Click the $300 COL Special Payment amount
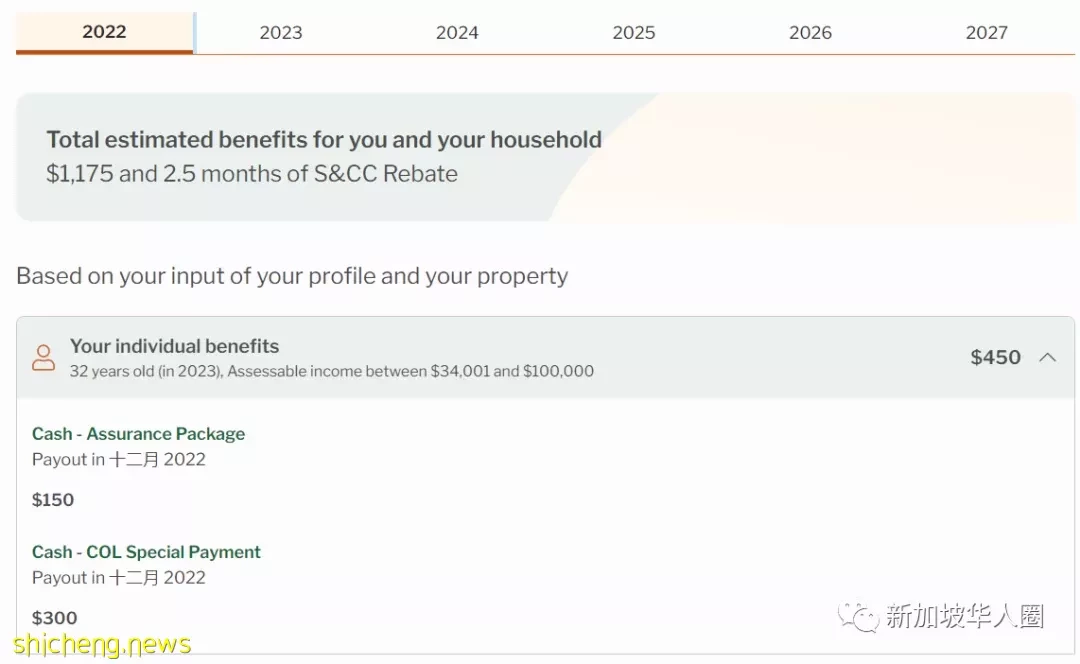 click(x=54, y=618)
